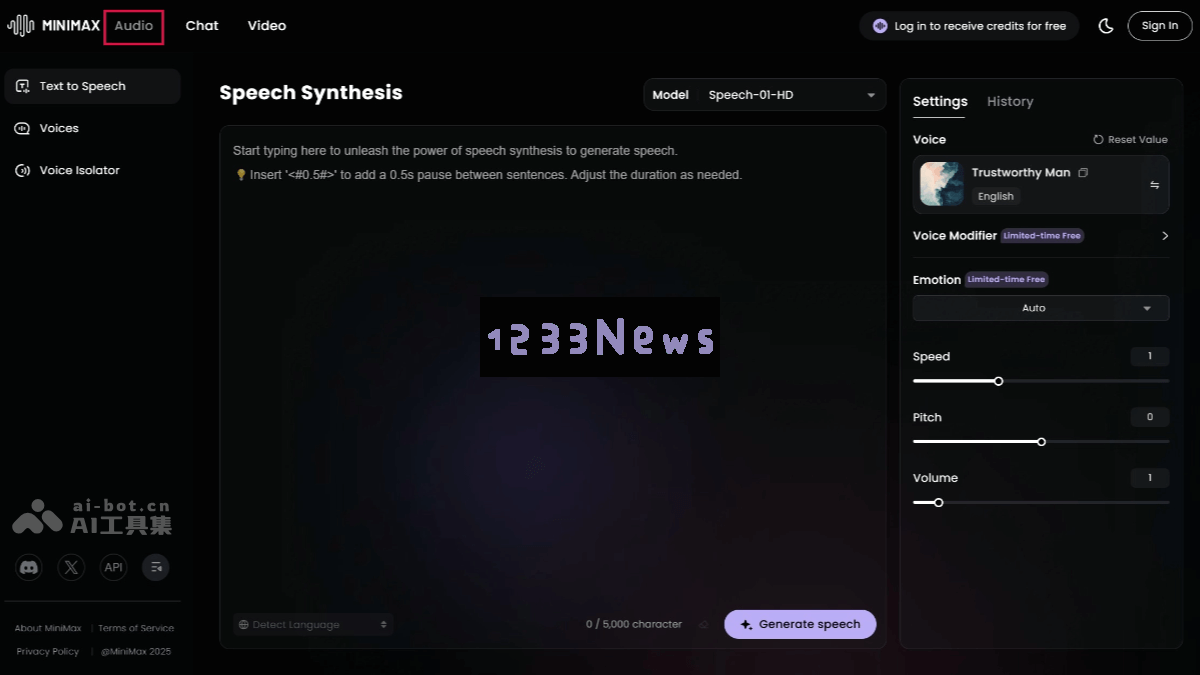
Task: Click the Volume slider
Action: [x=1041, y=502]
